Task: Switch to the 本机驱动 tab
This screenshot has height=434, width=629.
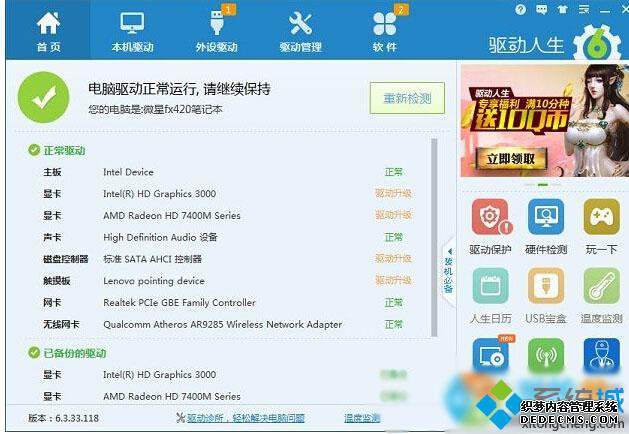Action: tap(132, 31)
